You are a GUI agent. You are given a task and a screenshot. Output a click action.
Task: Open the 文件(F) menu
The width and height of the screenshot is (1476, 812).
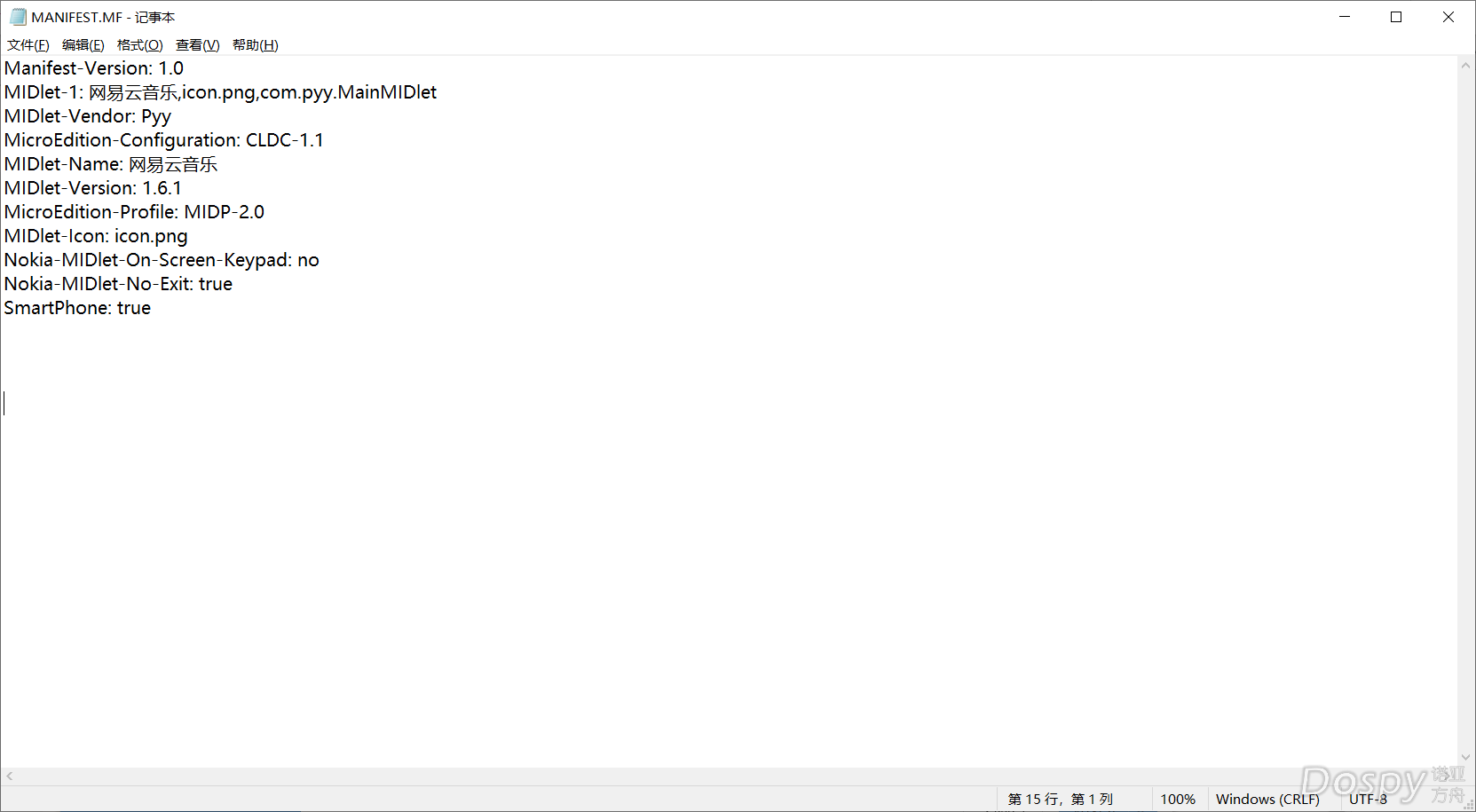28,45
